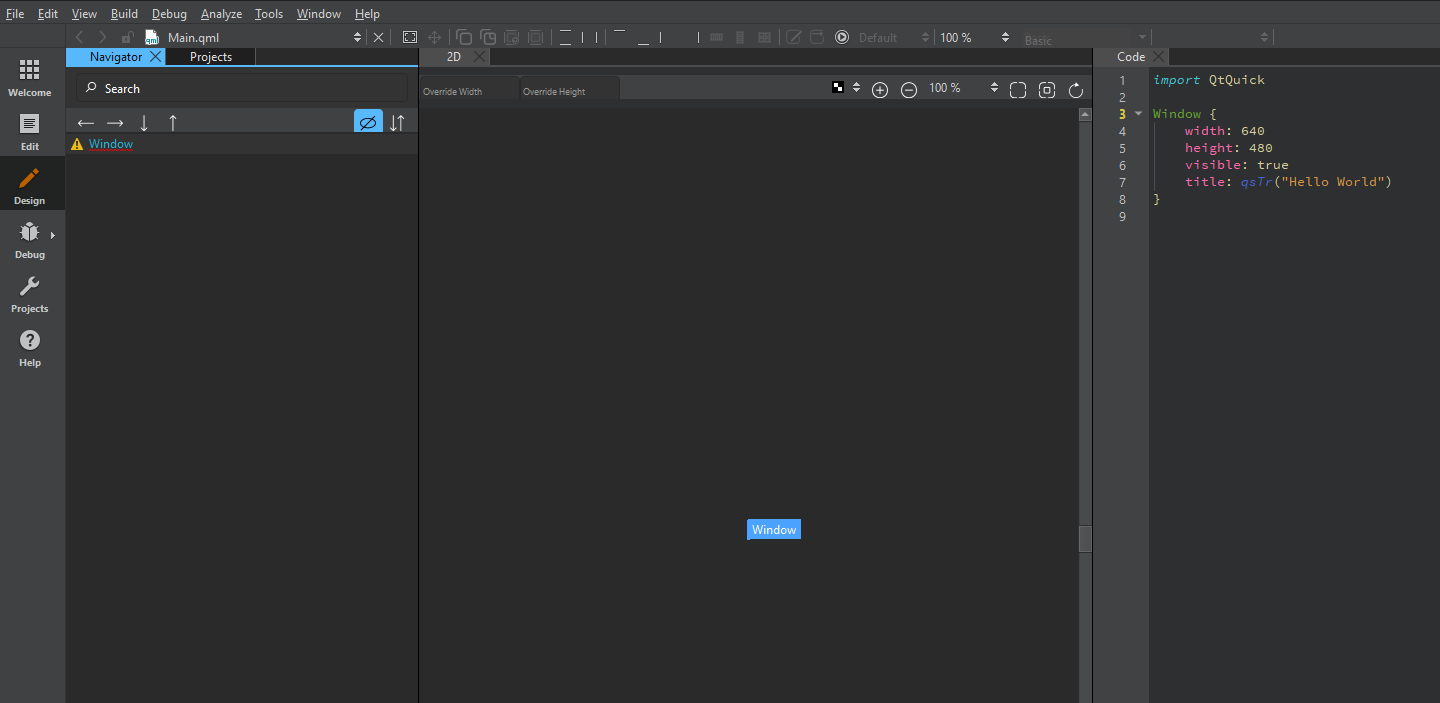
Task: Open the canvas background color swatch
Action: tap(838, 88)
